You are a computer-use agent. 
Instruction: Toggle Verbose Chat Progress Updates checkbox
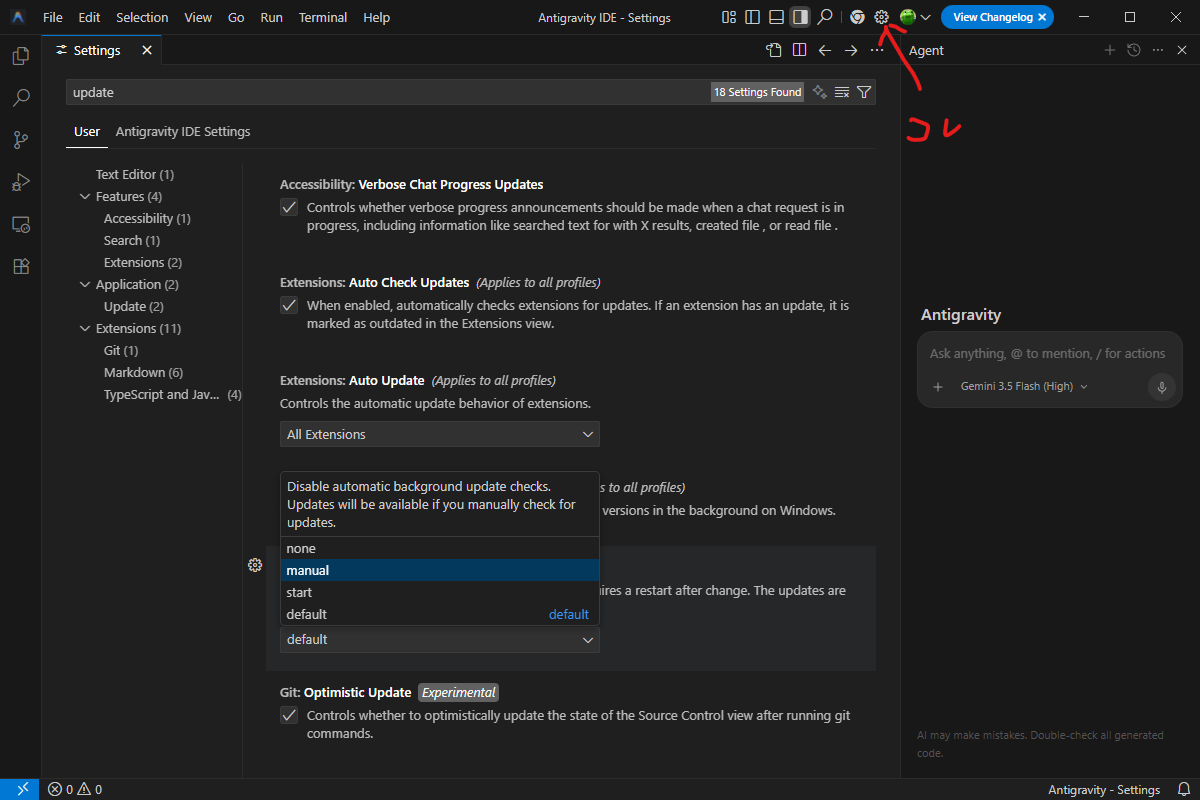tap(289, 208)
